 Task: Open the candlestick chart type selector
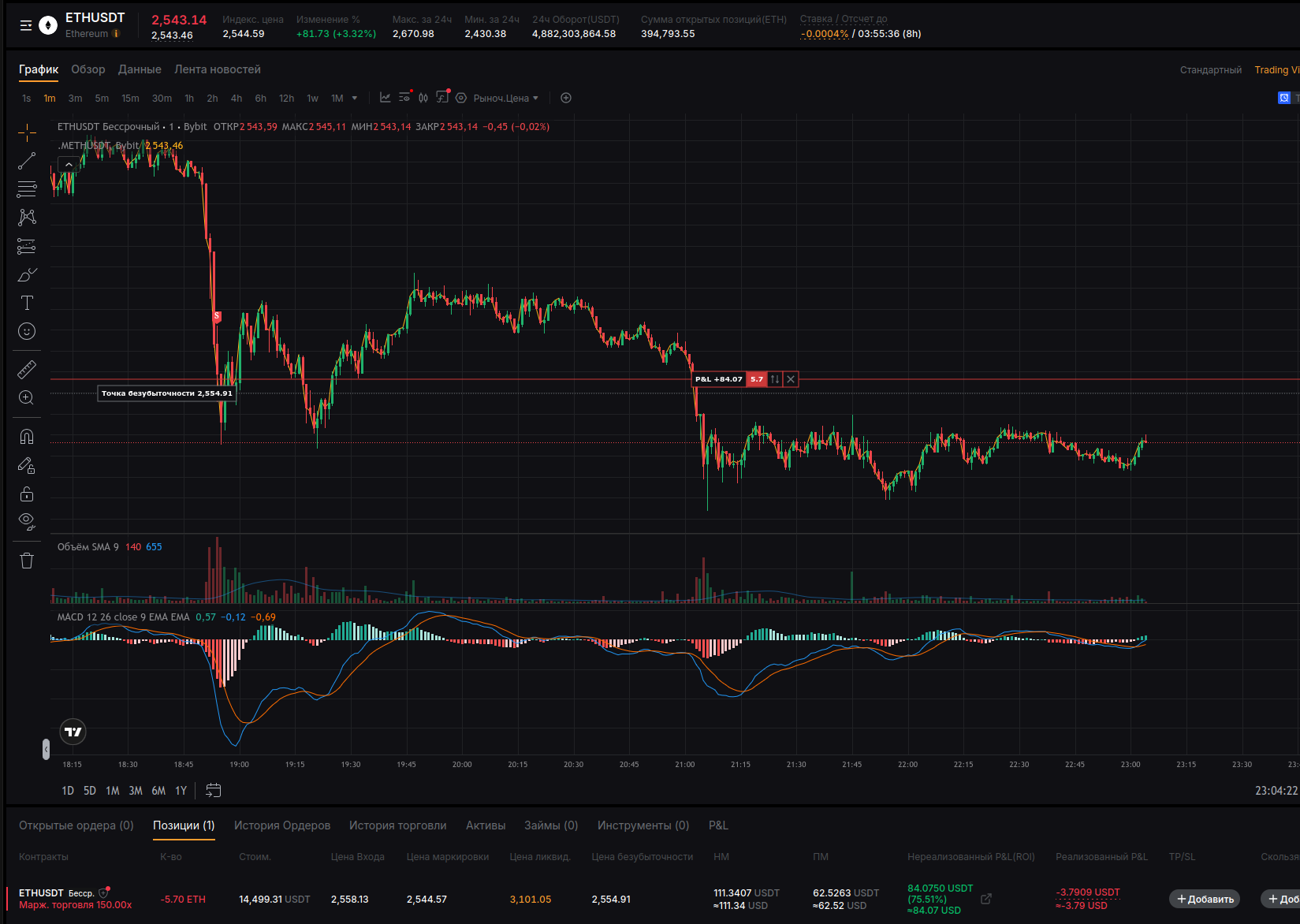click(423, 98)
